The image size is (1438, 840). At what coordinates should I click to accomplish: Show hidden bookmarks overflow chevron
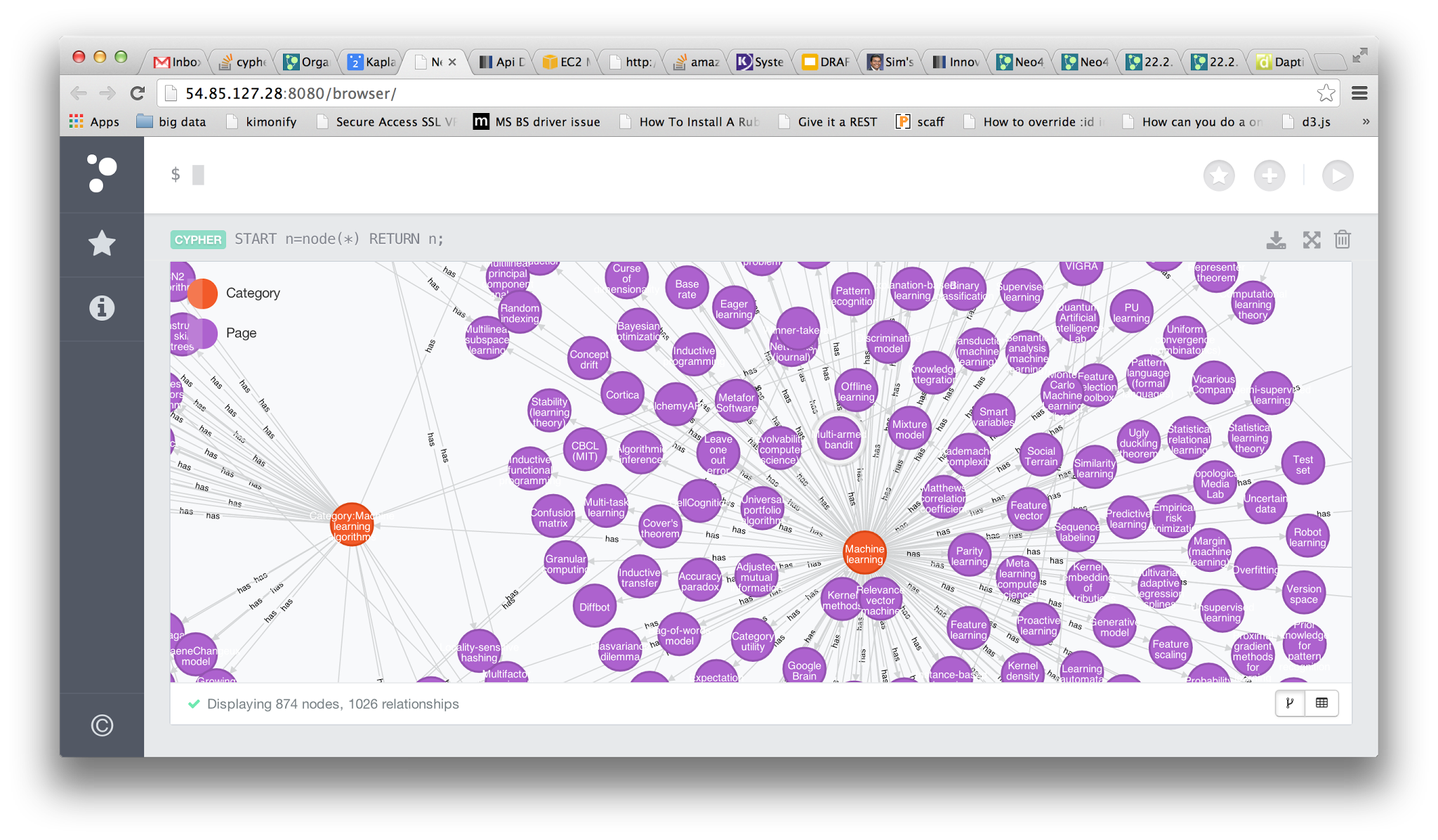[1366, 121]
